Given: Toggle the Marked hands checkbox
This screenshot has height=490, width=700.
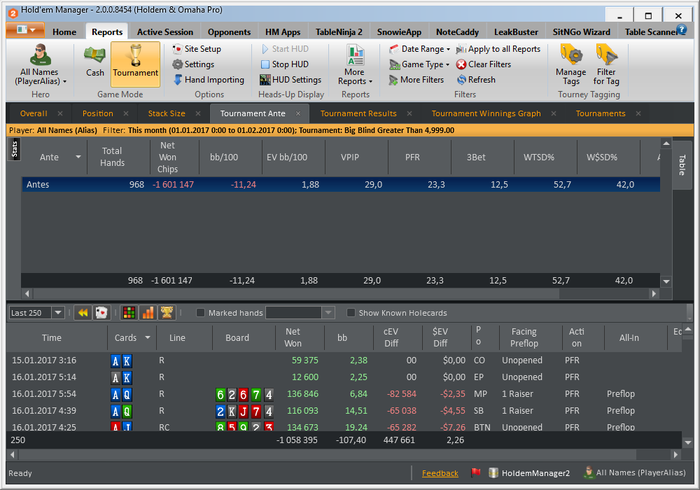Looking at the screenshot, I should 200,313.
